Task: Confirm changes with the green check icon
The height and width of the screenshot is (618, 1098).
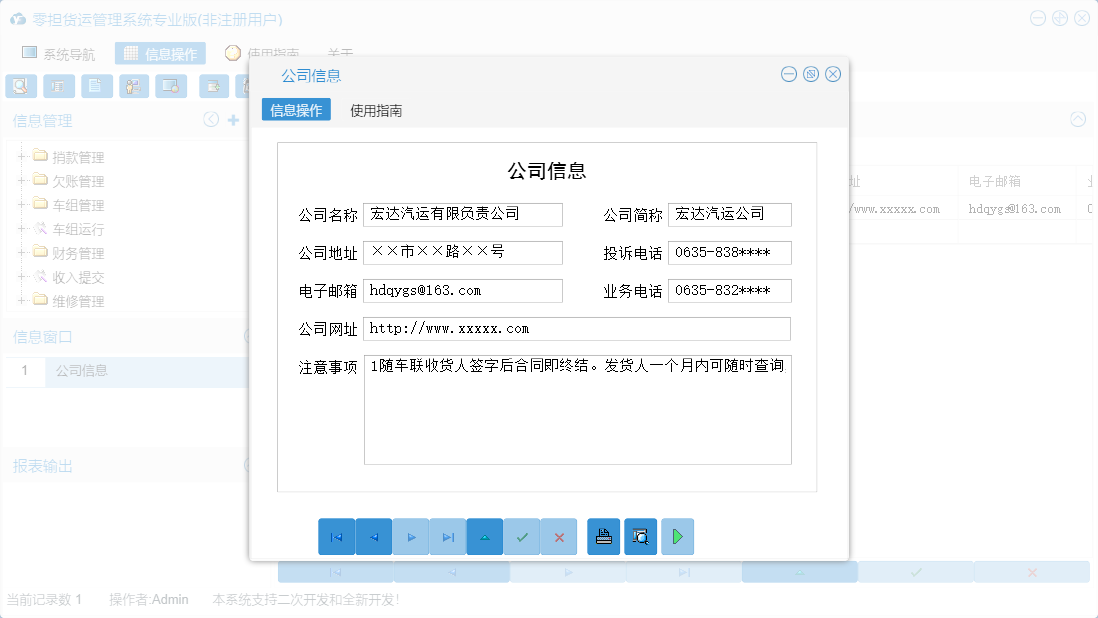Action: point(521,537)
